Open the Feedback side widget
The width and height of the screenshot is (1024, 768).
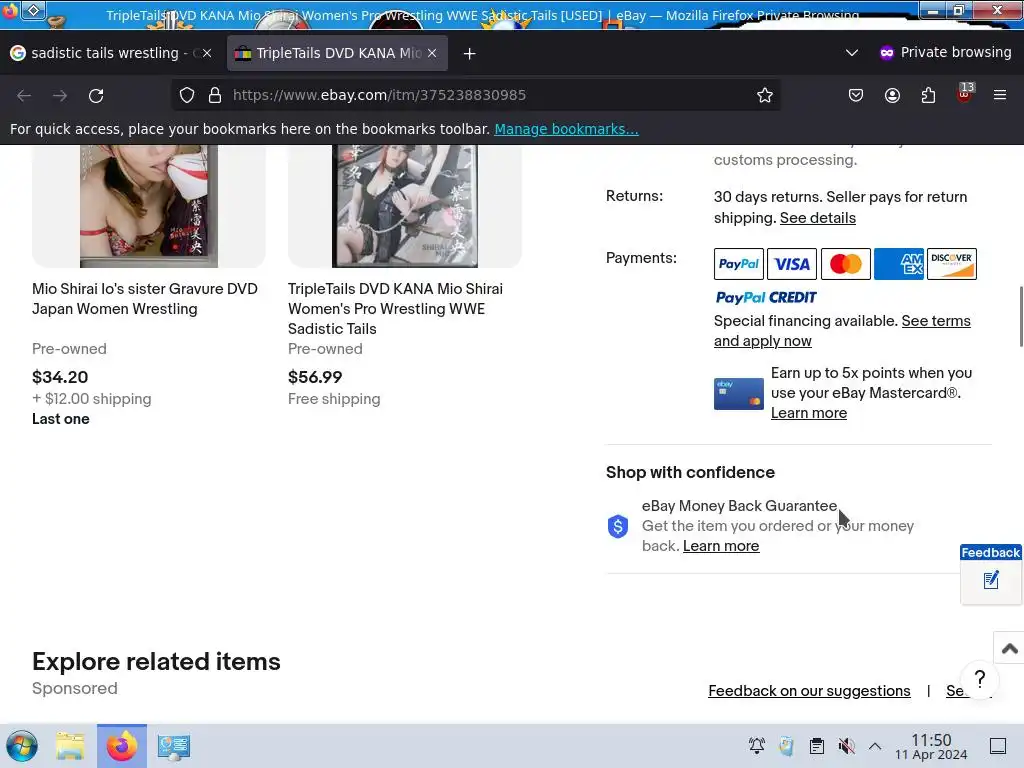coord(990,574)
